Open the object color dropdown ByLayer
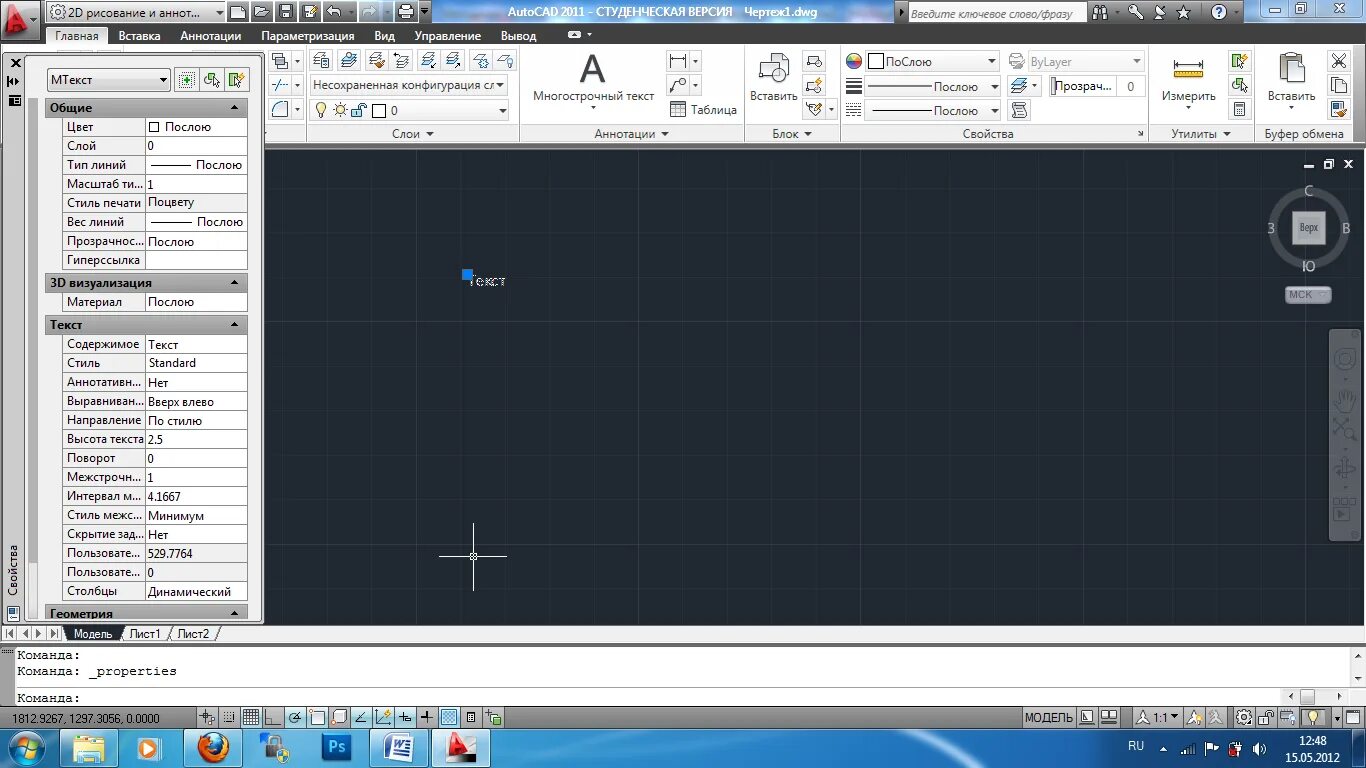Screen dimensions: 1366x768 point(932,61)
